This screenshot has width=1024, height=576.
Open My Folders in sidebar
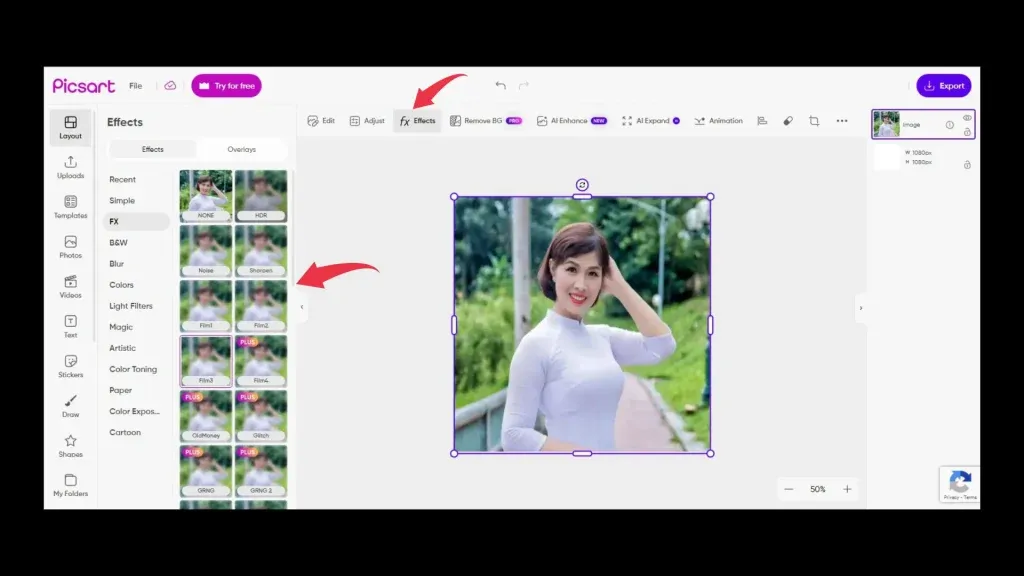(71, 486)
